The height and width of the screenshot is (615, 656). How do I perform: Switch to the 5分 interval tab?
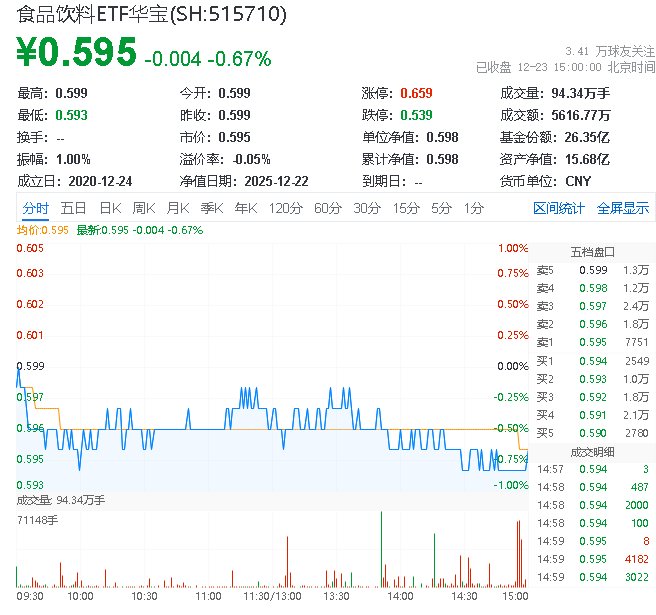441,208
